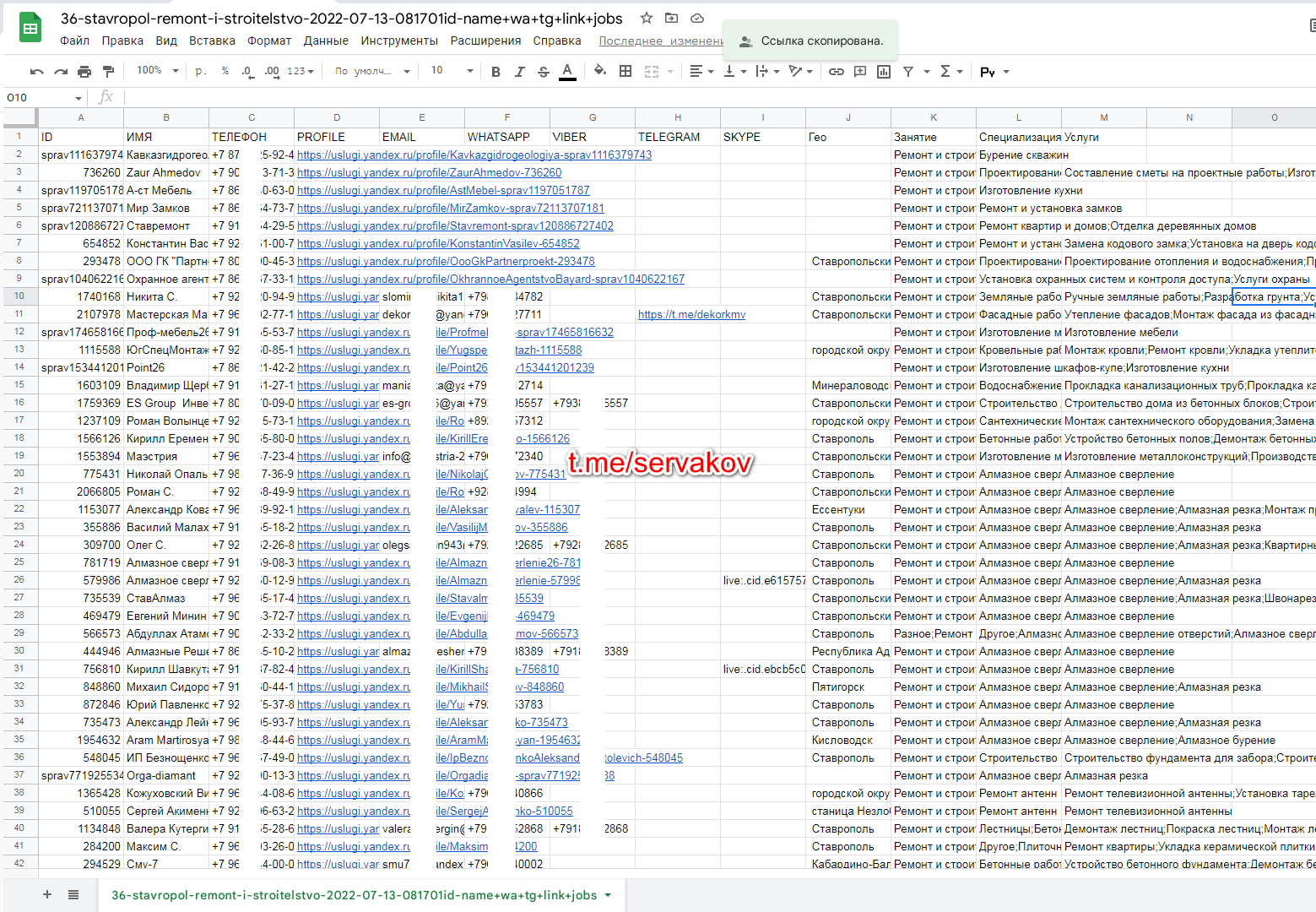Open the Kavkazgidrogeologiya profile link
1316x912 pixels.
tap(474, 155)
